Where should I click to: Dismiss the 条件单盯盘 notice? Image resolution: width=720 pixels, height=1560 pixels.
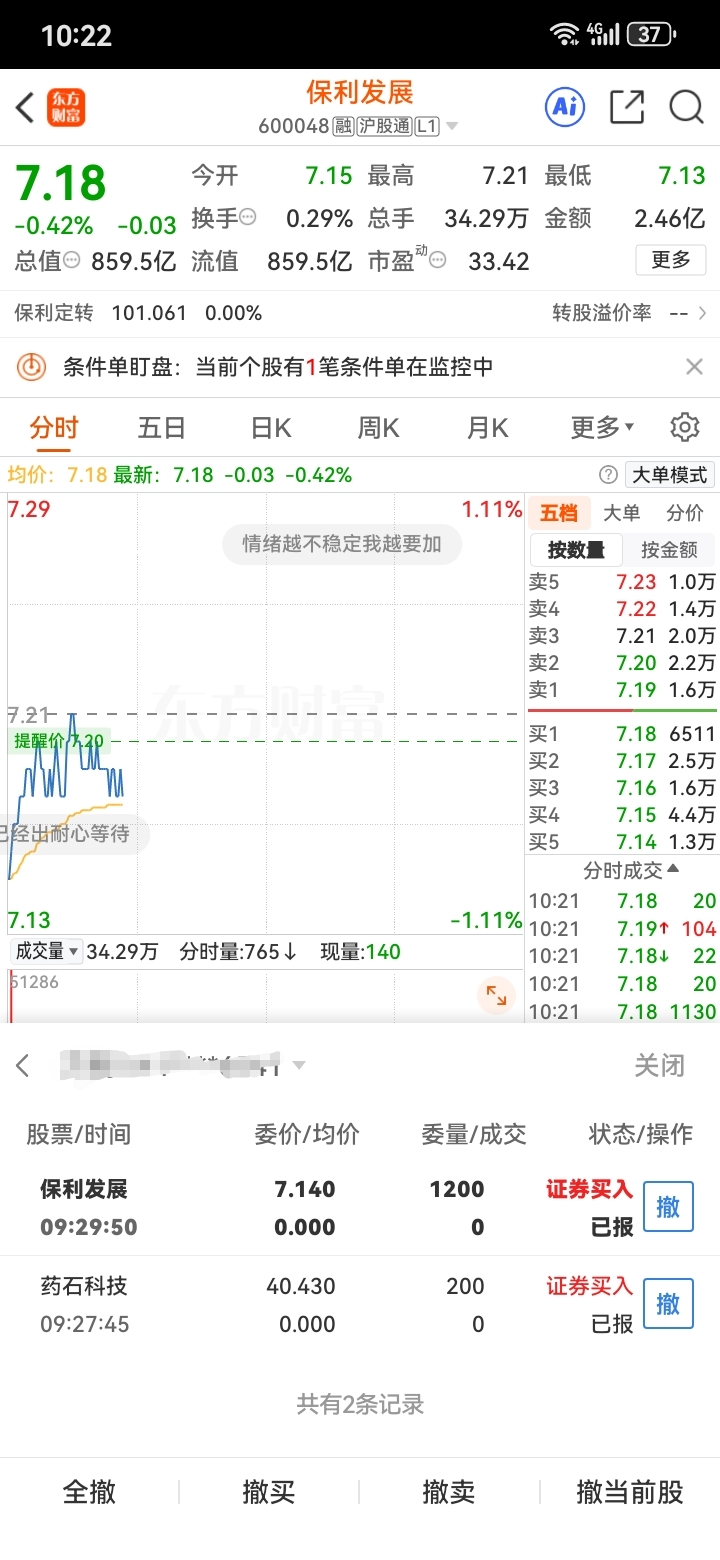(x=694, y=367)
